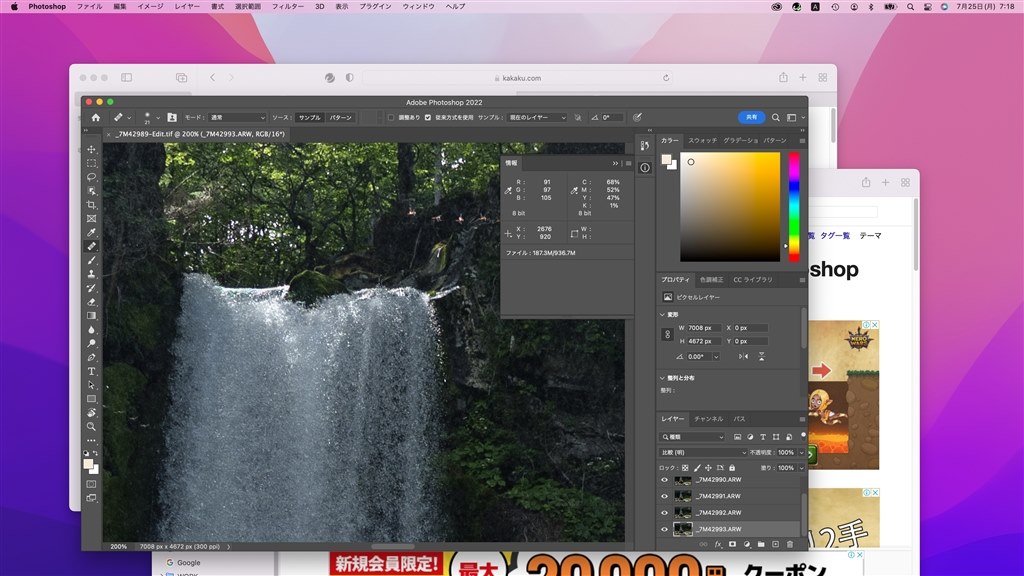Click the rainbow hue slider strip
Image resolution: width=1024 pixels, height=576 pixels.
click(x=794, y=205)
